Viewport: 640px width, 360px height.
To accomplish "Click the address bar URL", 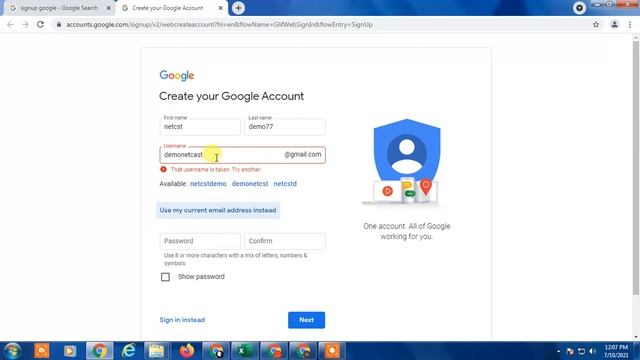I will click(220, 24).
